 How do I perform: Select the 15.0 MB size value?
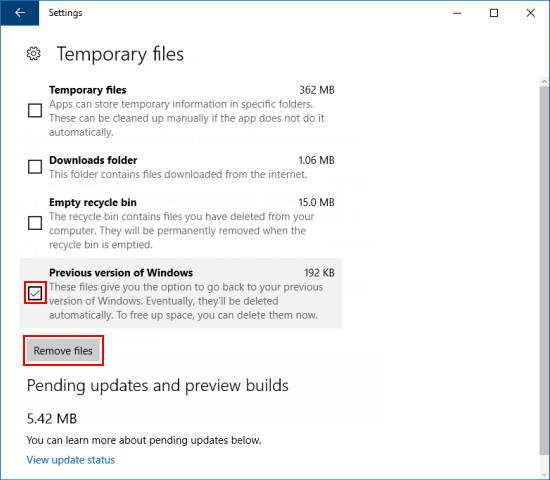[x=316, y=202]
